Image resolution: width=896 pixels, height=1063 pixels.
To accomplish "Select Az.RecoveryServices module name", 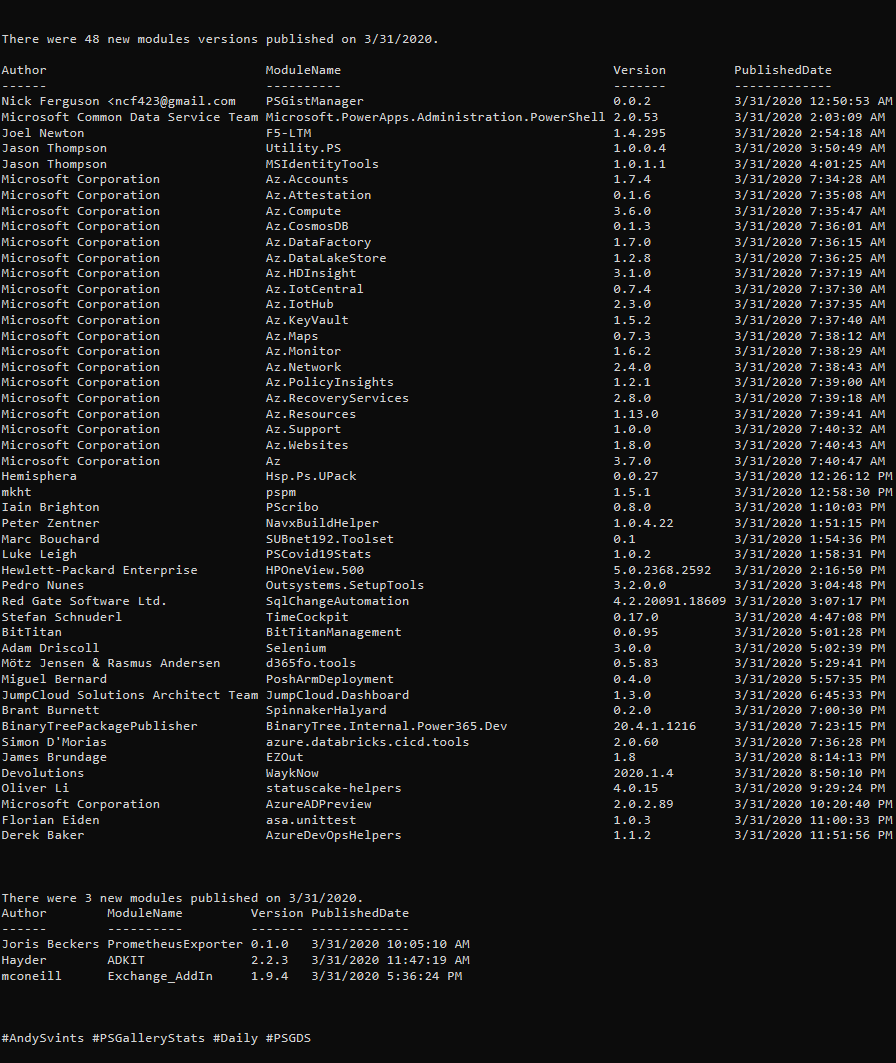I will coord(338,398).
